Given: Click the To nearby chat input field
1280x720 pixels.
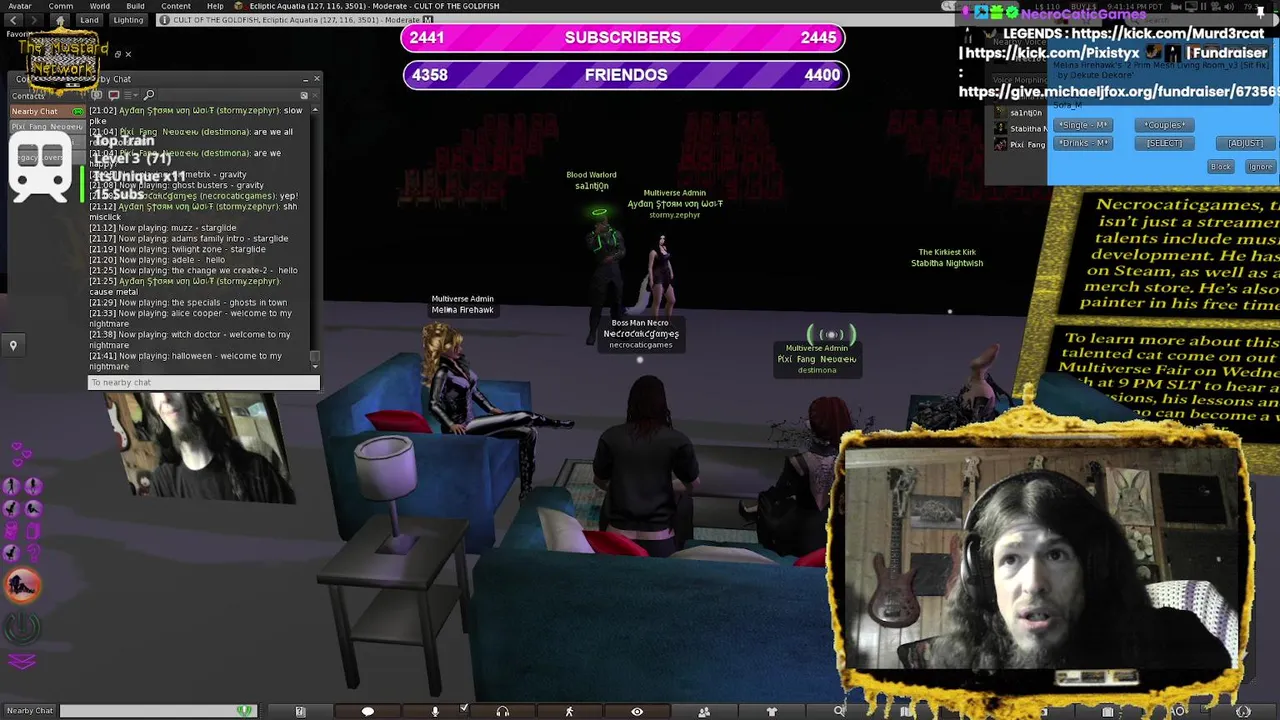Looking at the screenshot, I should point(203,382).
